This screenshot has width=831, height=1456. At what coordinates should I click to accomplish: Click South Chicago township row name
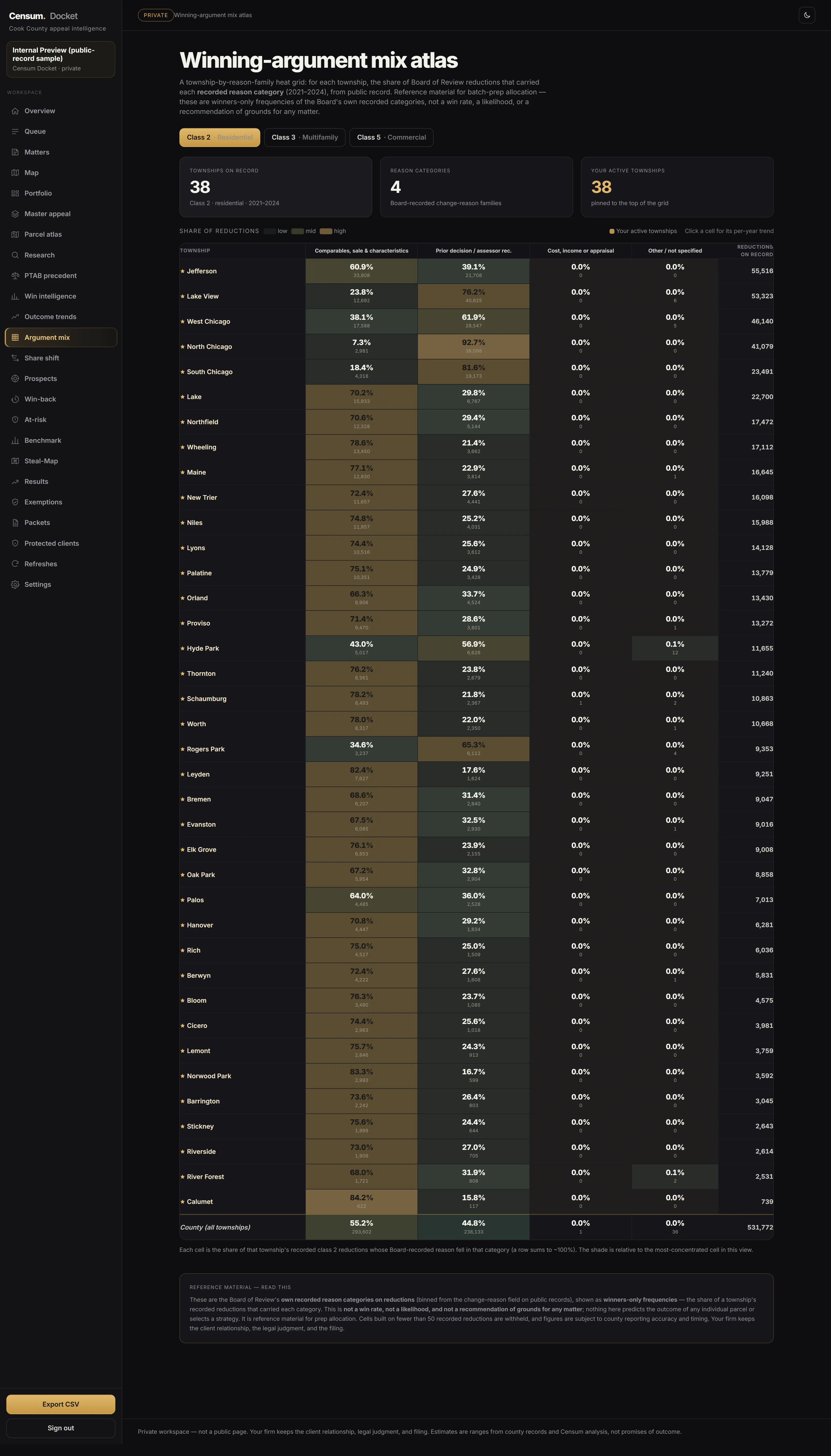click(209, 372)
